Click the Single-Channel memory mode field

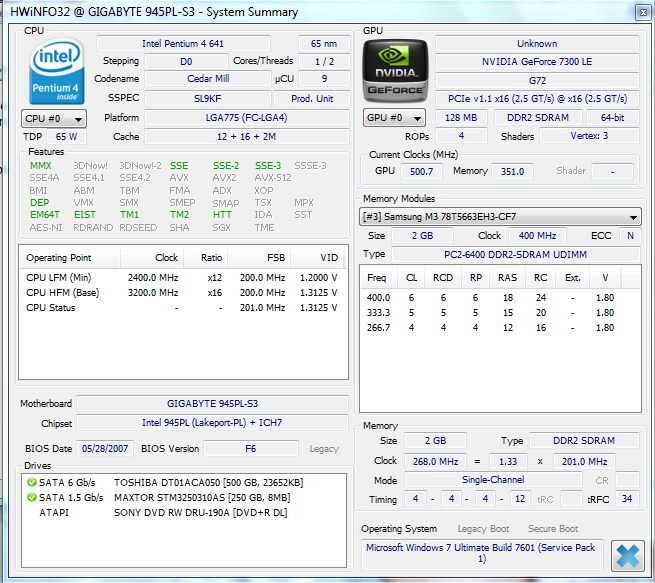click(493, 480)
